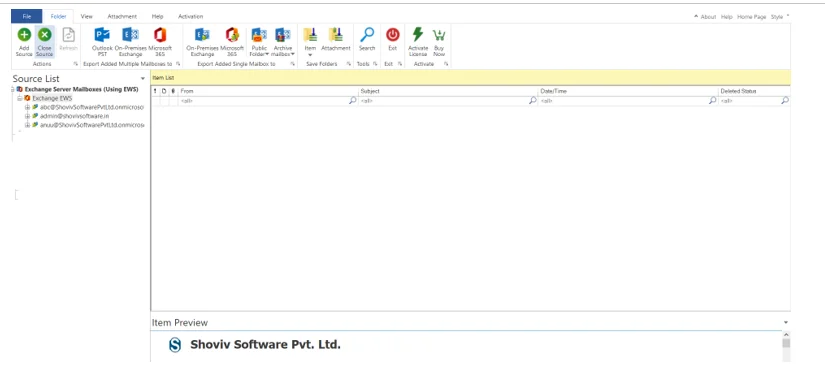Open the Home Page link
The height and width of the screenshot is (390, 825).
[751, 17]
